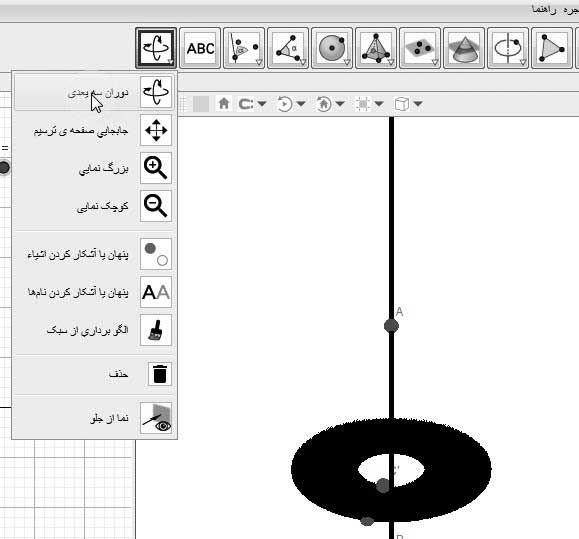
Task: Expand the angle tool's corner arrow
Action: [303, 62]
